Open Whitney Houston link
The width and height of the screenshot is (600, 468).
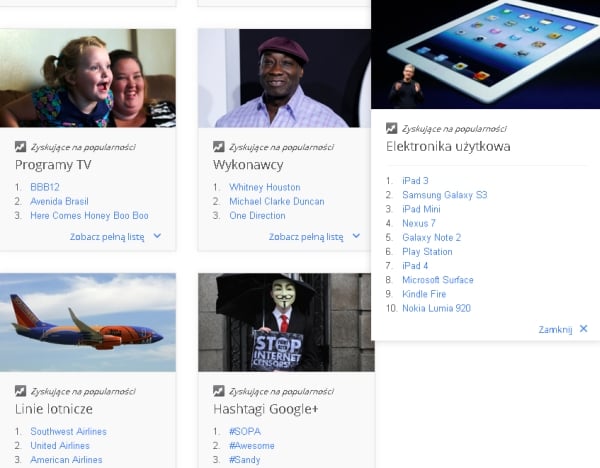(265, 187)
